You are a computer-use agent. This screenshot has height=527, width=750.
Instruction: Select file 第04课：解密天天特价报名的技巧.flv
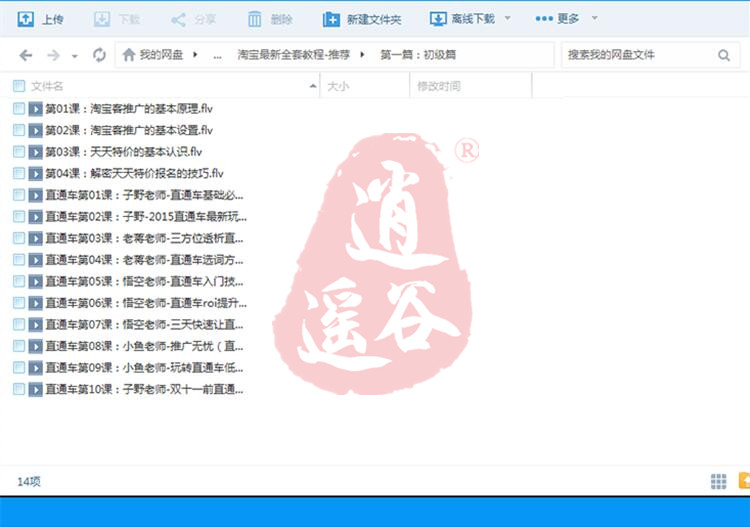(x=134, y=173)
